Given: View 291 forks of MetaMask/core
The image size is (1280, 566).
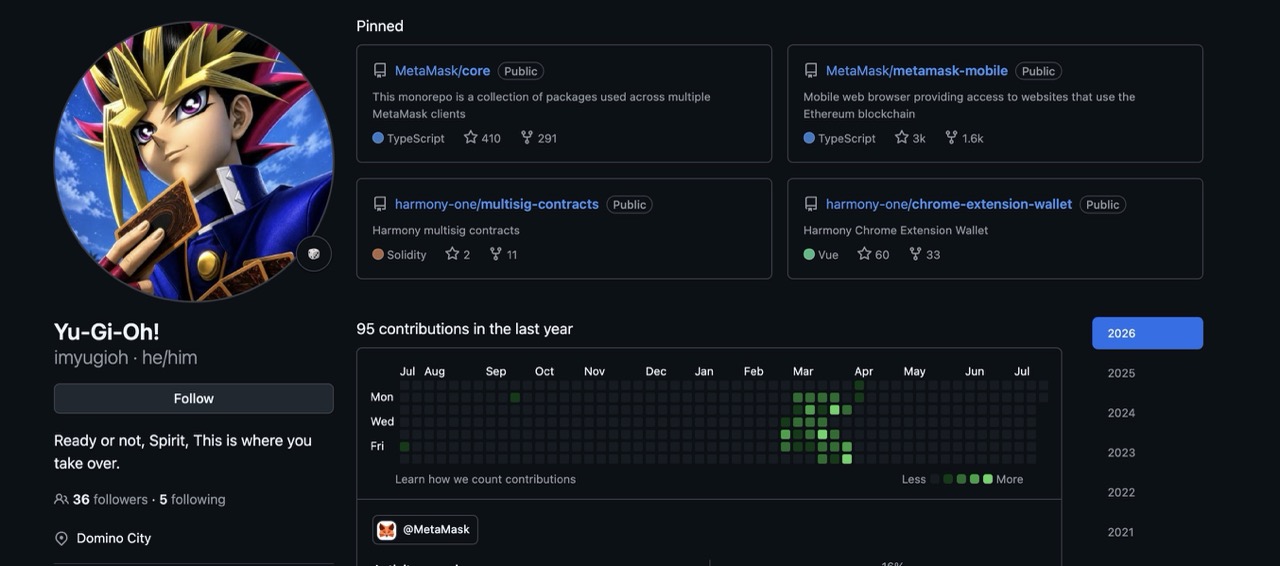Looking at the screenshot, I should pos(538,138).
